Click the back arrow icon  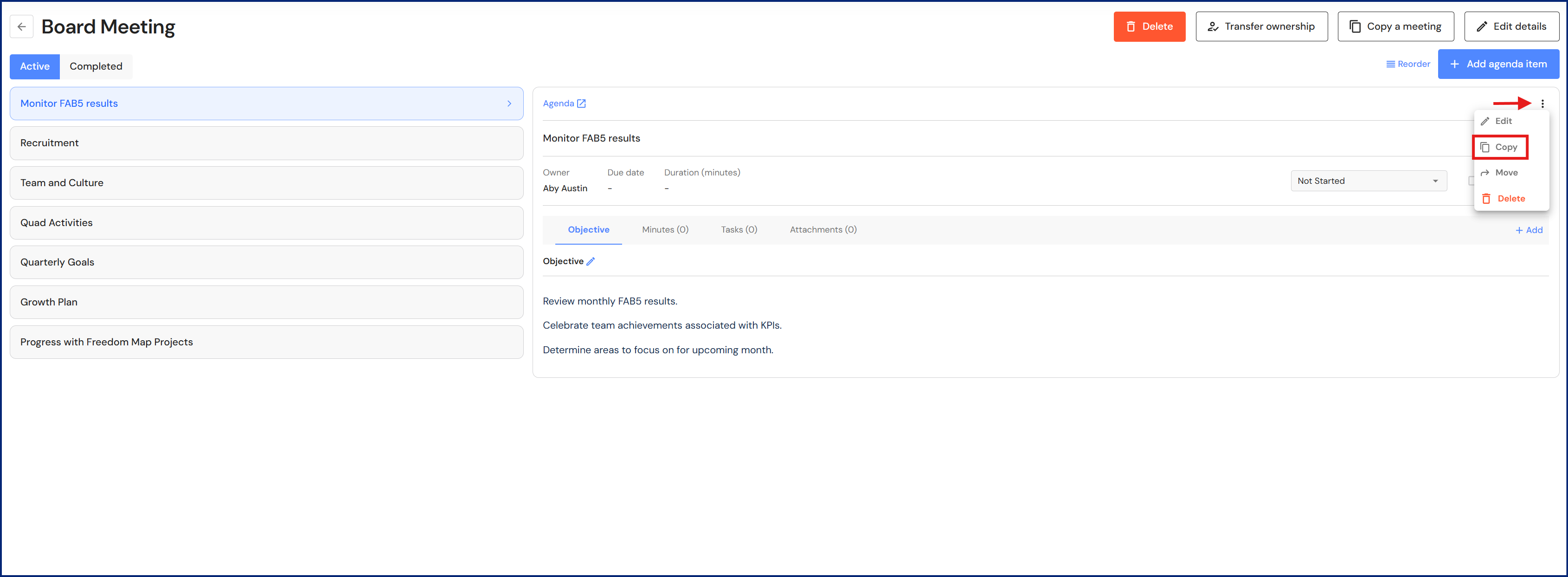point(22,27)
